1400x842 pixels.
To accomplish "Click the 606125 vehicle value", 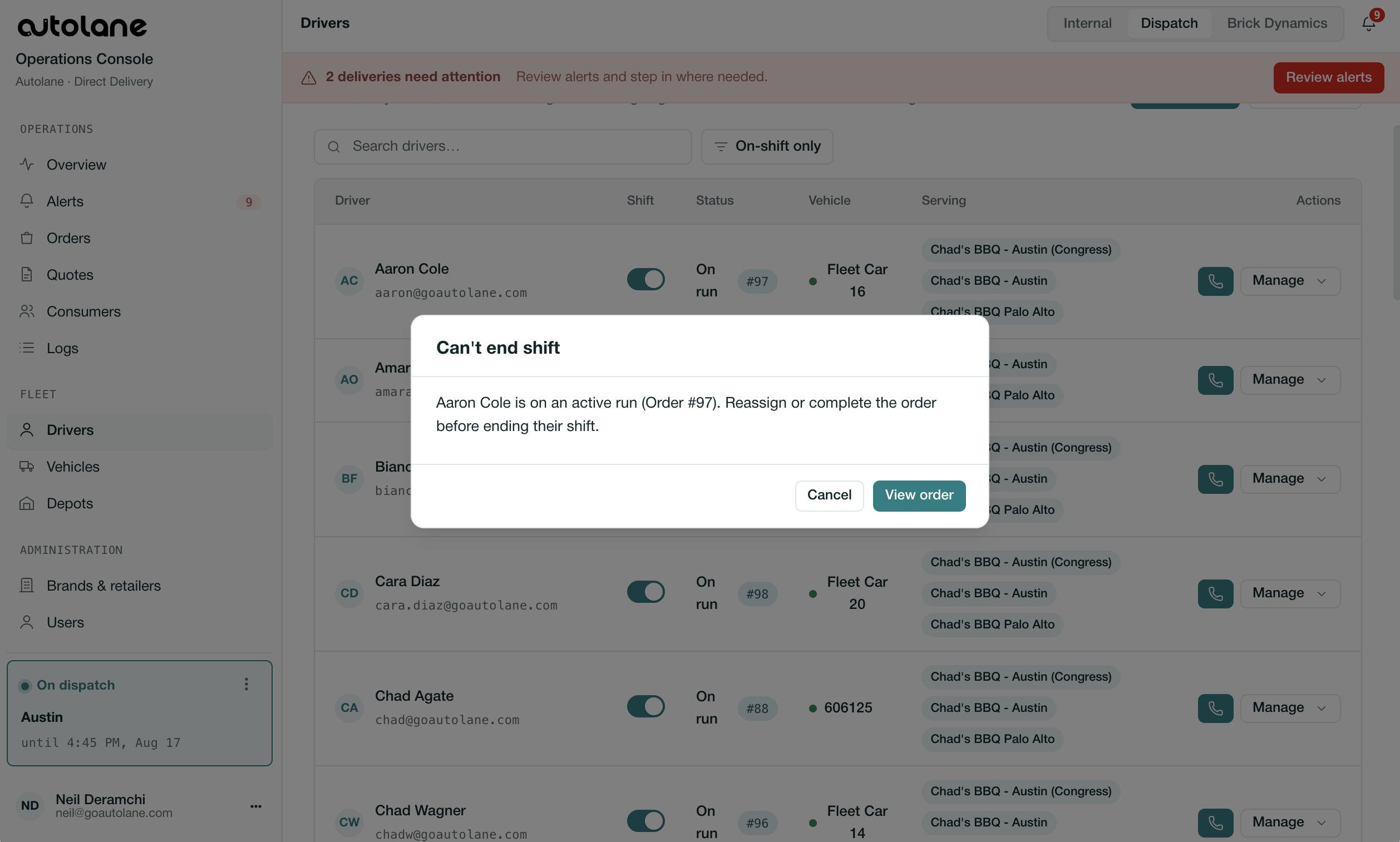I will tap(847, 708).
